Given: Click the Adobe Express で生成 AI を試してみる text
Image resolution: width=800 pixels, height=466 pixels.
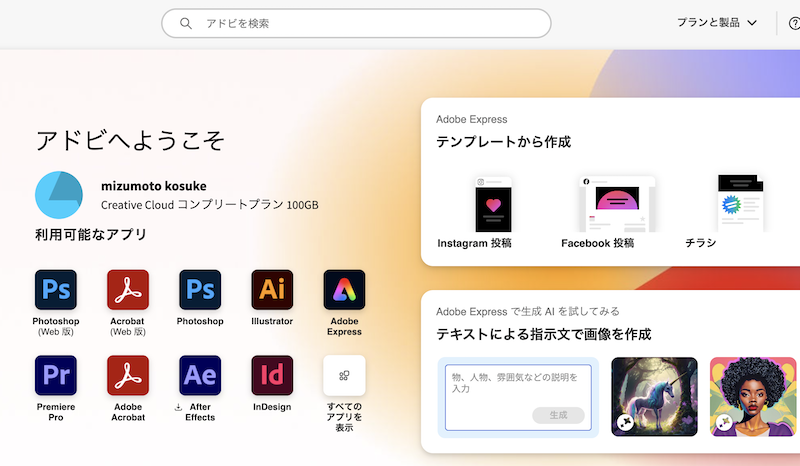Looking at the screenshot, I should pyautogui.click(x=528, y=311).
